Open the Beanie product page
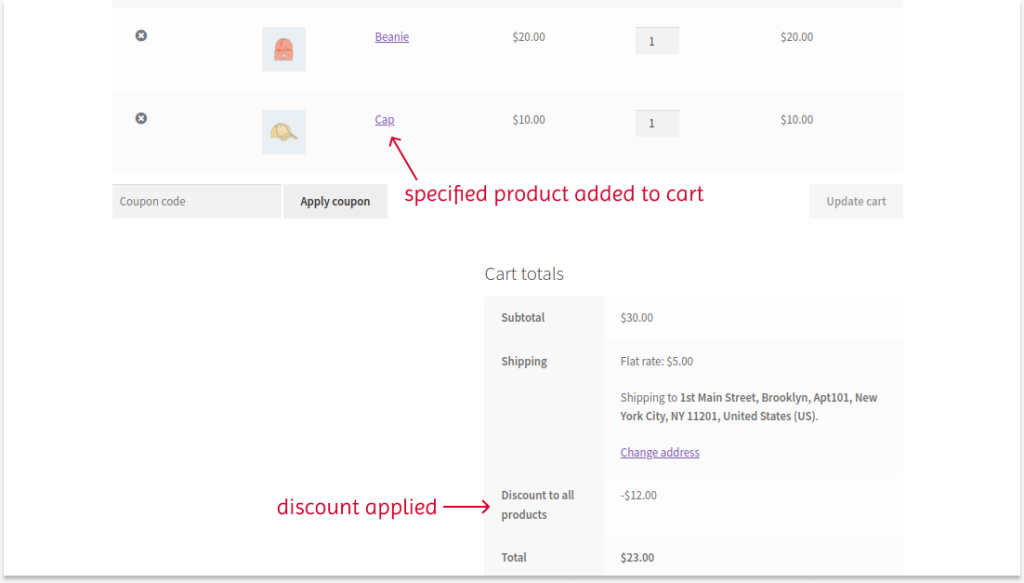 coord(390,36)
